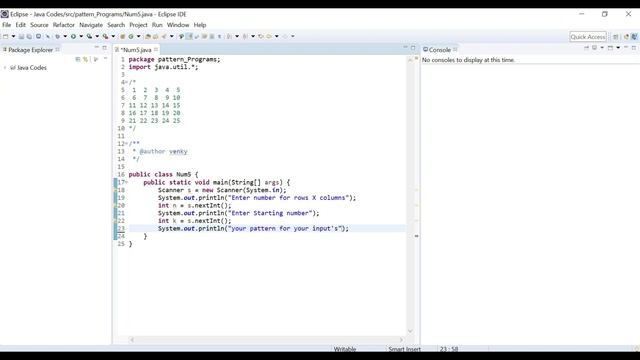Click the Writable status bar entry

pyautogui.click(x=345, y=349)
